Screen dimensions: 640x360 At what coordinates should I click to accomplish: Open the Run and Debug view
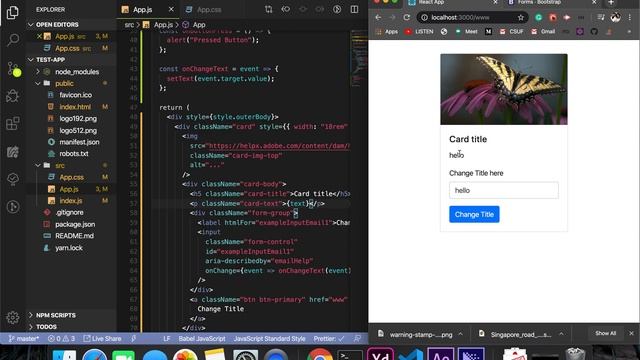pos(13,96)
